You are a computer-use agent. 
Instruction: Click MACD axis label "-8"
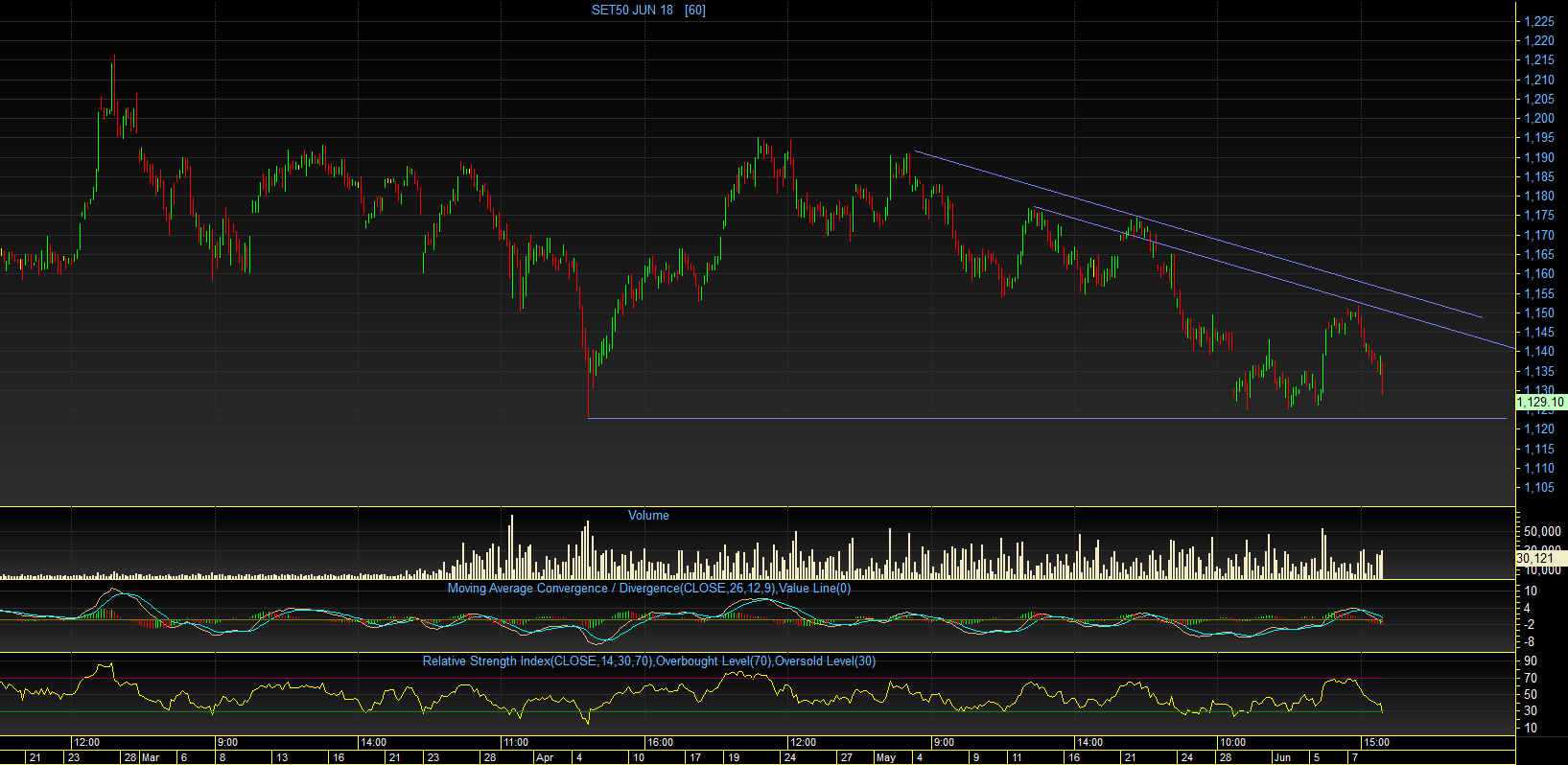(x=1529, y=641)
